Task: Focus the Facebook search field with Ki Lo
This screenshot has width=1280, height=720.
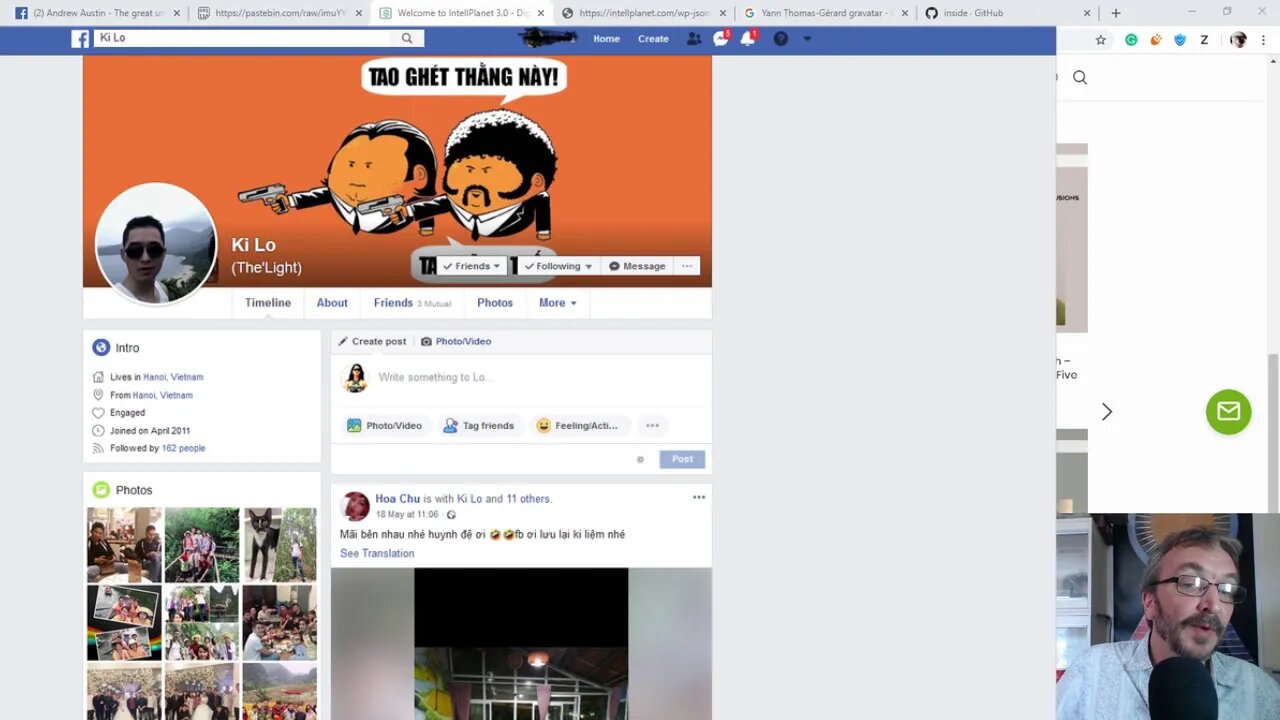Action: coord(245,38)
